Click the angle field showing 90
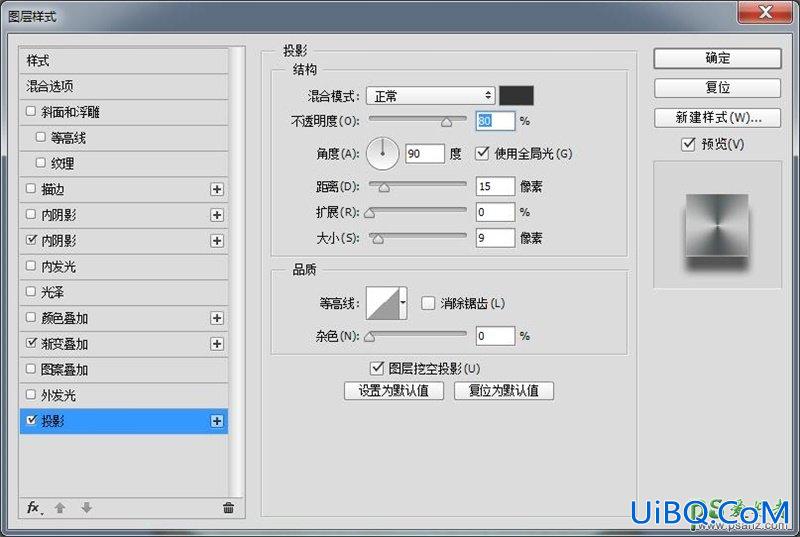This screenshot has height=537, width=800. (x=424, y=154)
